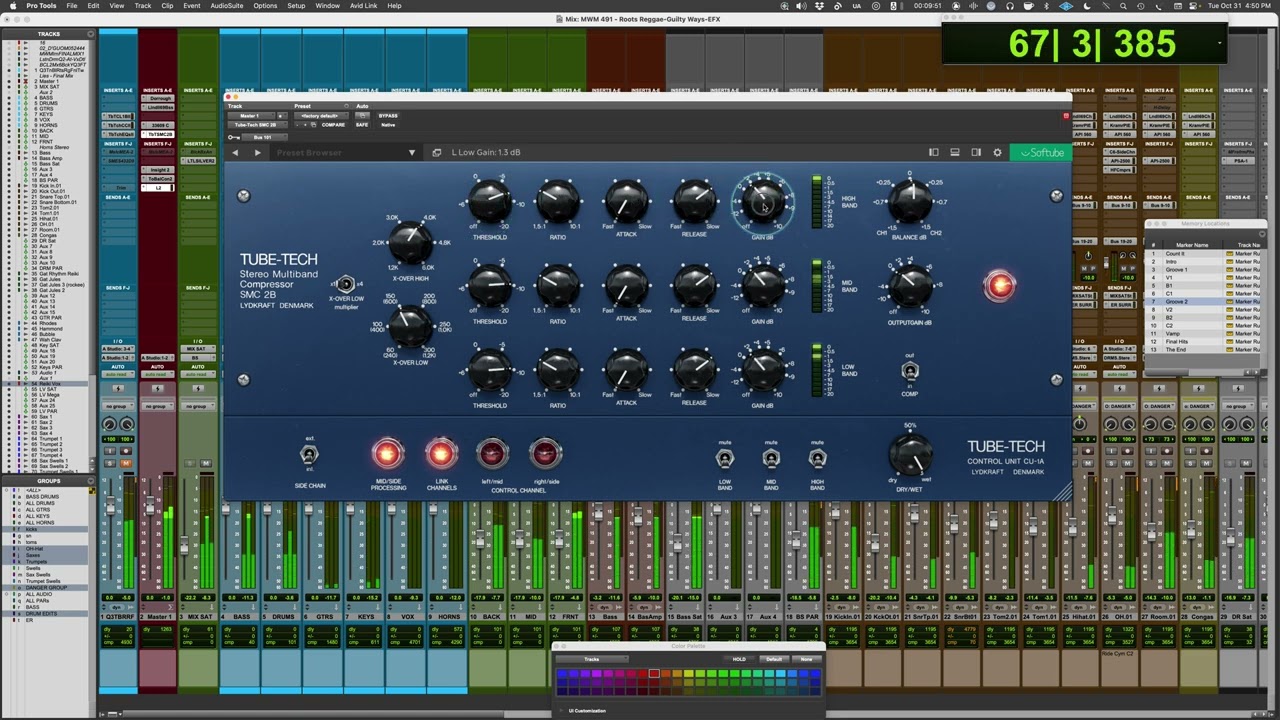Click the Mid Band Ratio knob
This screenshot has width=1280, height=720.
pos(557,287)
